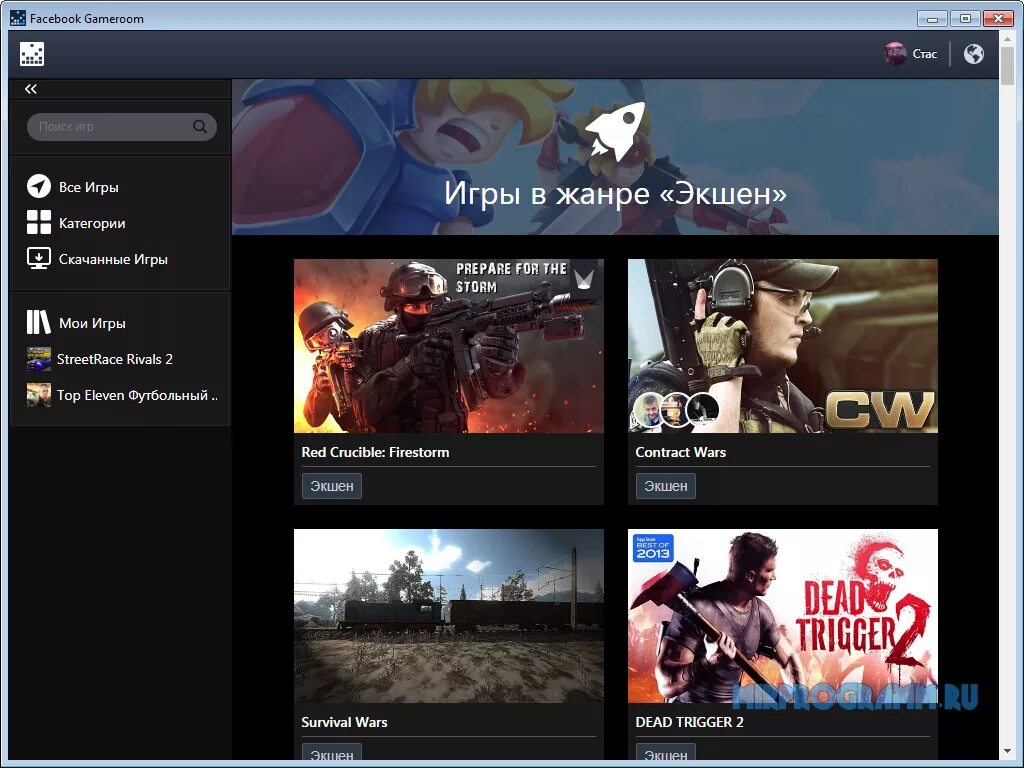1024x768 pixels.
Task: Select 'Мои Игры' menu label
Action: click(92, 323)
